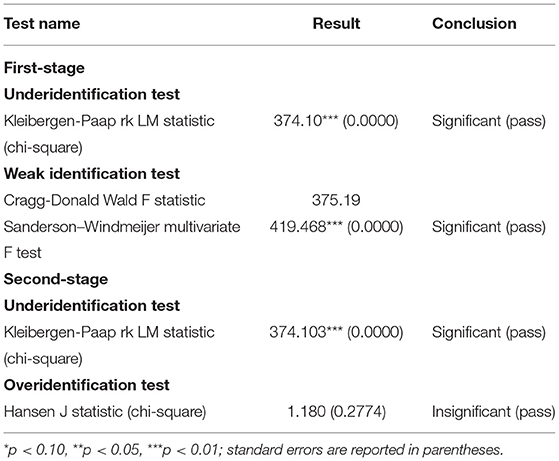Select the result value 419.468*** (0.0000)
559x461 pixels.
tap(336, 227)
